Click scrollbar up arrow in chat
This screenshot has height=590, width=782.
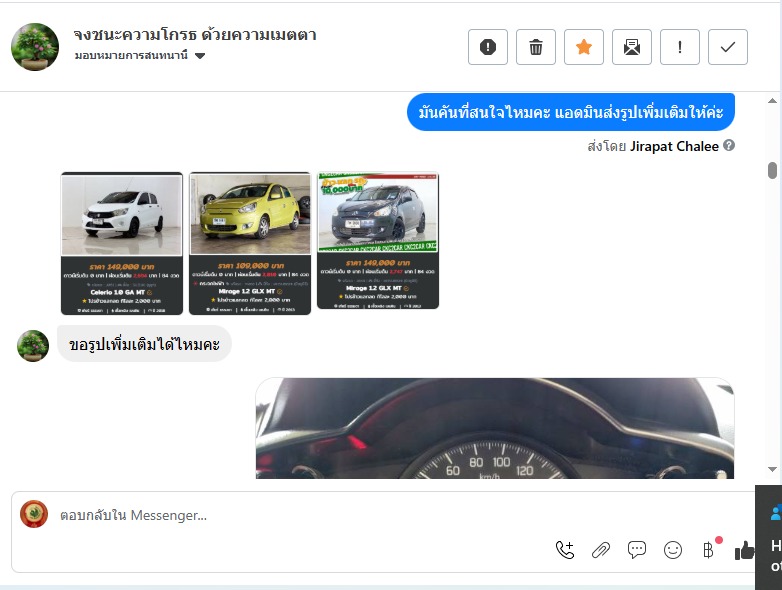(x=772, y=101)
